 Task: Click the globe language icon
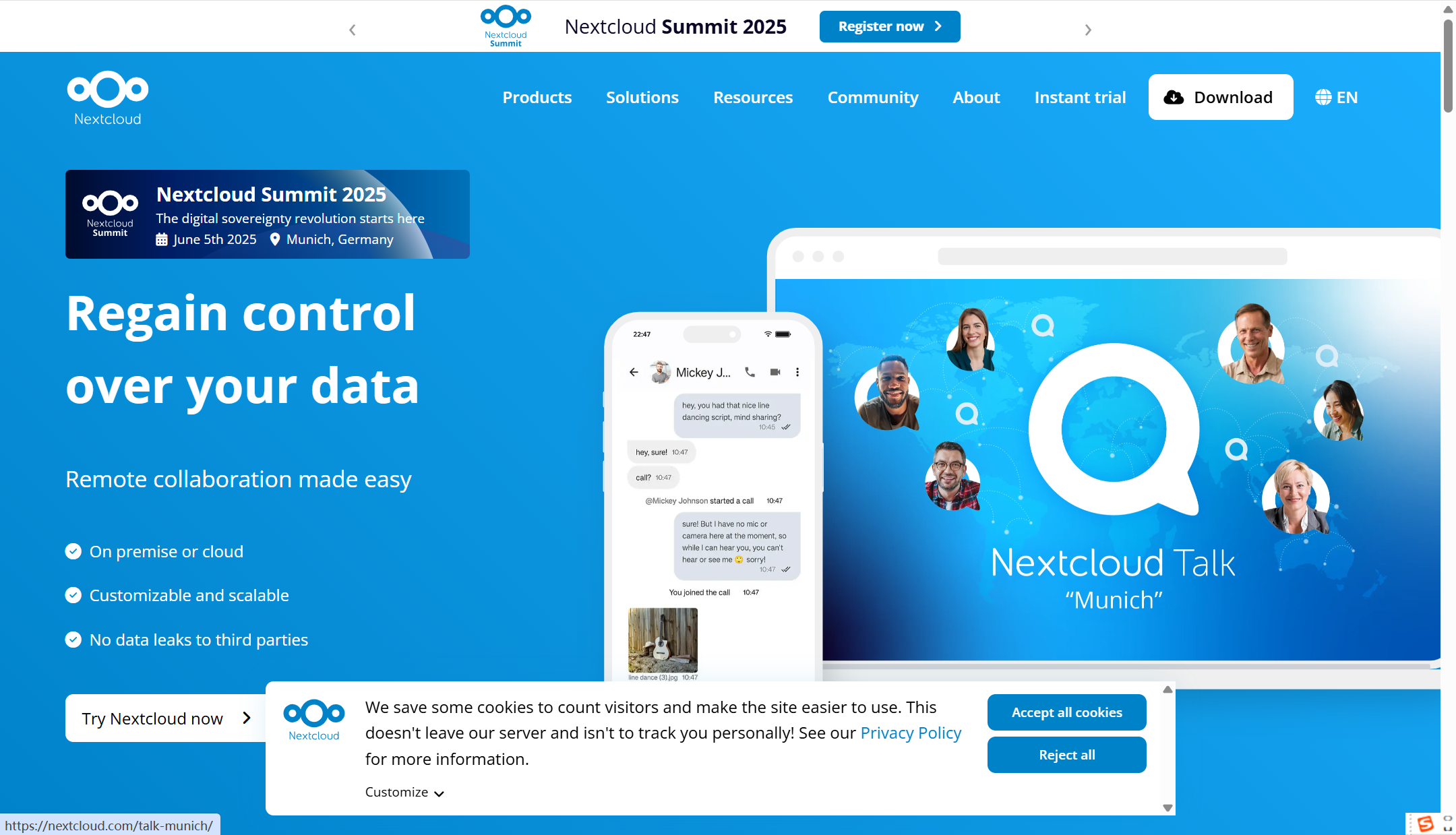click(x=1323, y=97)
